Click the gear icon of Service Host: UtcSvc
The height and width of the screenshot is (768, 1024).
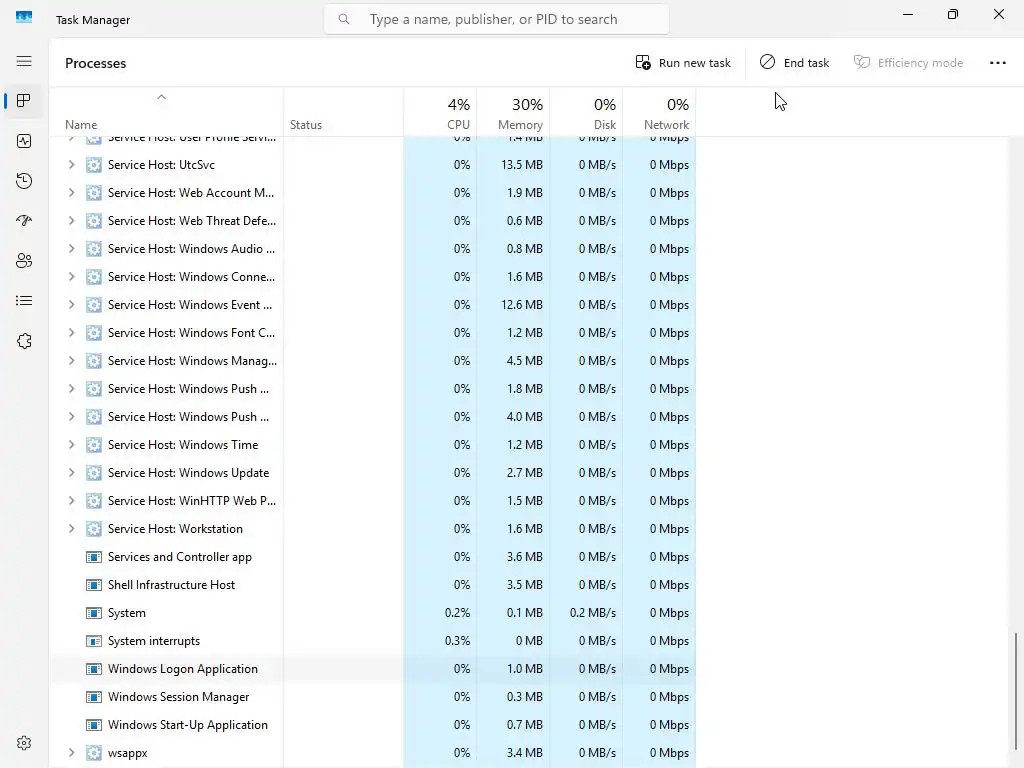pos(94,165)
